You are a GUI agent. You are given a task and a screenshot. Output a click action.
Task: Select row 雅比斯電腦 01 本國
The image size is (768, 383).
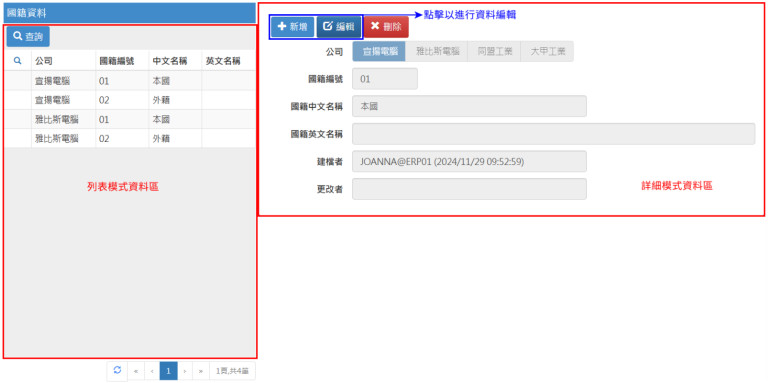coord(130,119)
